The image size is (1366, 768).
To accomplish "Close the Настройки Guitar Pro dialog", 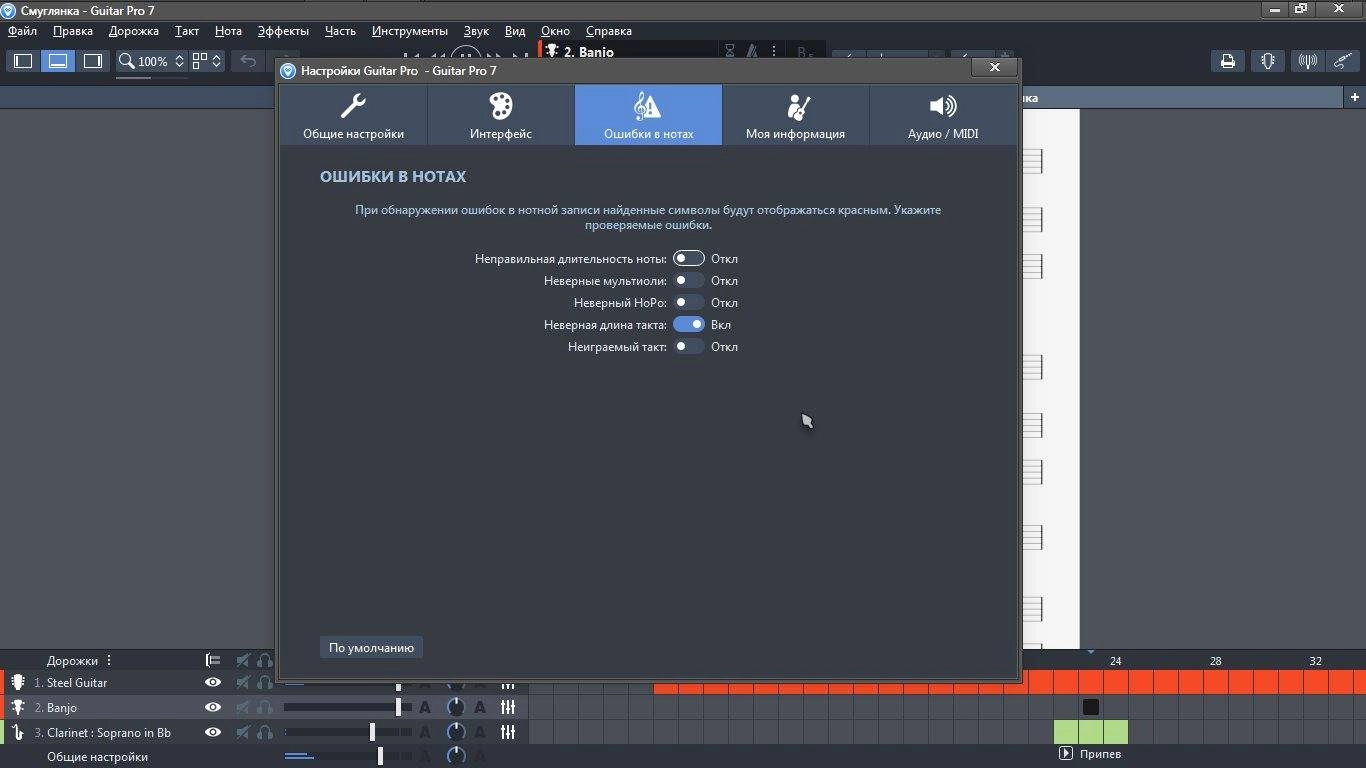I will pyautogui.click(x=994, y=67).
